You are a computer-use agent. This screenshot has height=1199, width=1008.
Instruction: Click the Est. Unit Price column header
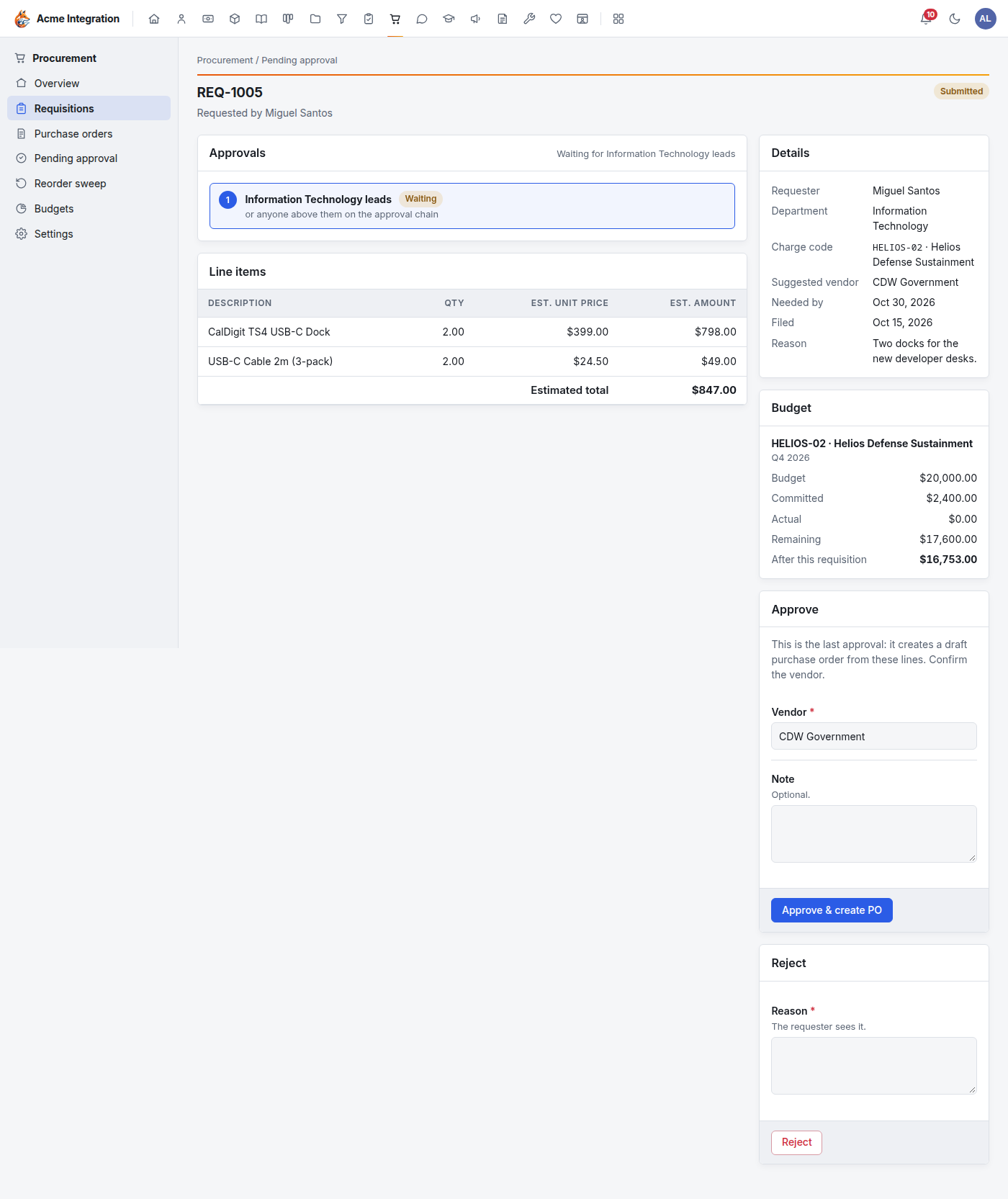click(570, 303)
